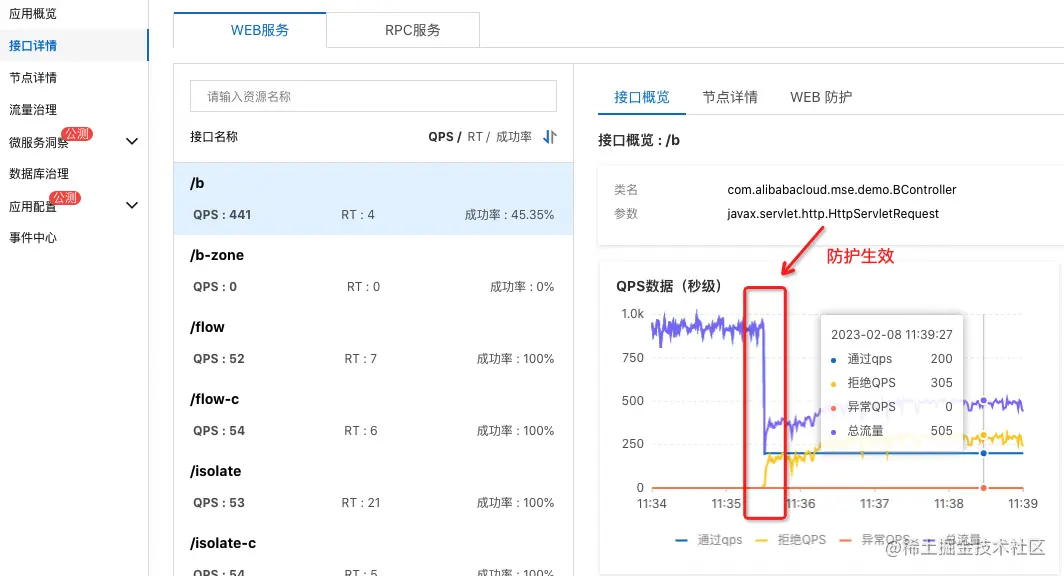This screenshot has height=576, width=1064.
Task: Focus the 请输入资源名称 search field
Action: click(373, 96)
